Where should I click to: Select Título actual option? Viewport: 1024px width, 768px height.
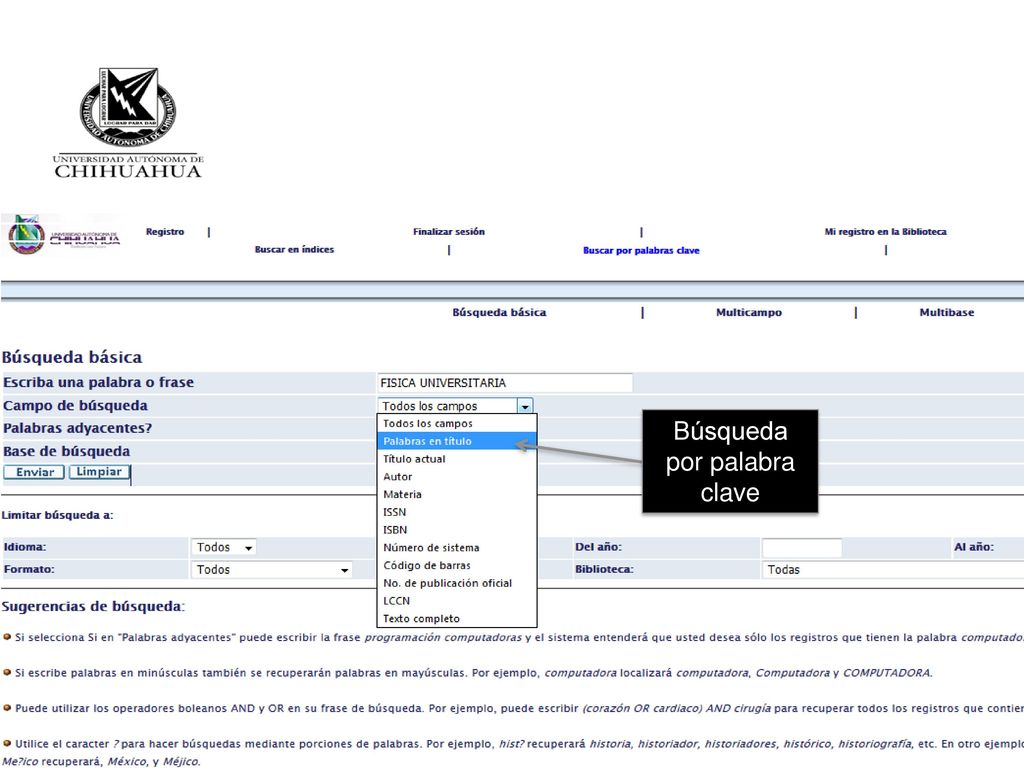[456, 459]
